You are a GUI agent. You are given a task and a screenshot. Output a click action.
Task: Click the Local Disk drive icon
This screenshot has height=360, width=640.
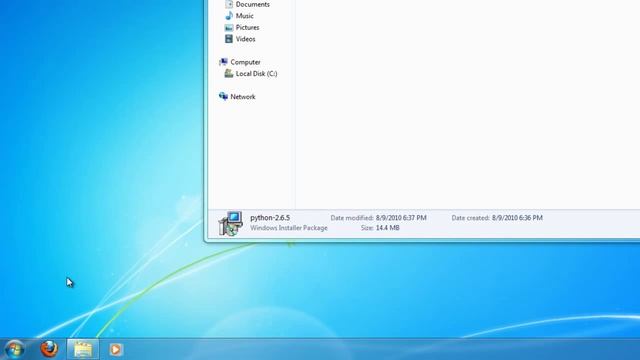(x=229, y=73)
